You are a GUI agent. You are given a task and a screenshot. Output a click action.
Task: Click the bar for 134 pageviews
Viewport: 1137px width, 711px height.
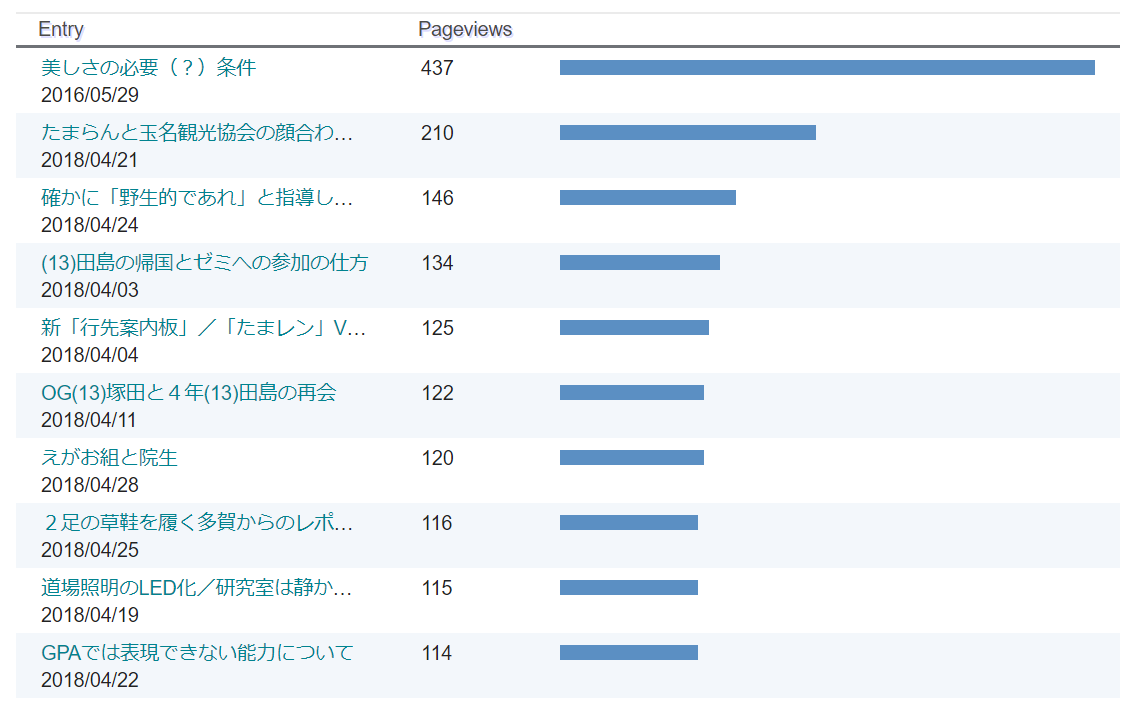pyautogui.click(x=640, y=262)
